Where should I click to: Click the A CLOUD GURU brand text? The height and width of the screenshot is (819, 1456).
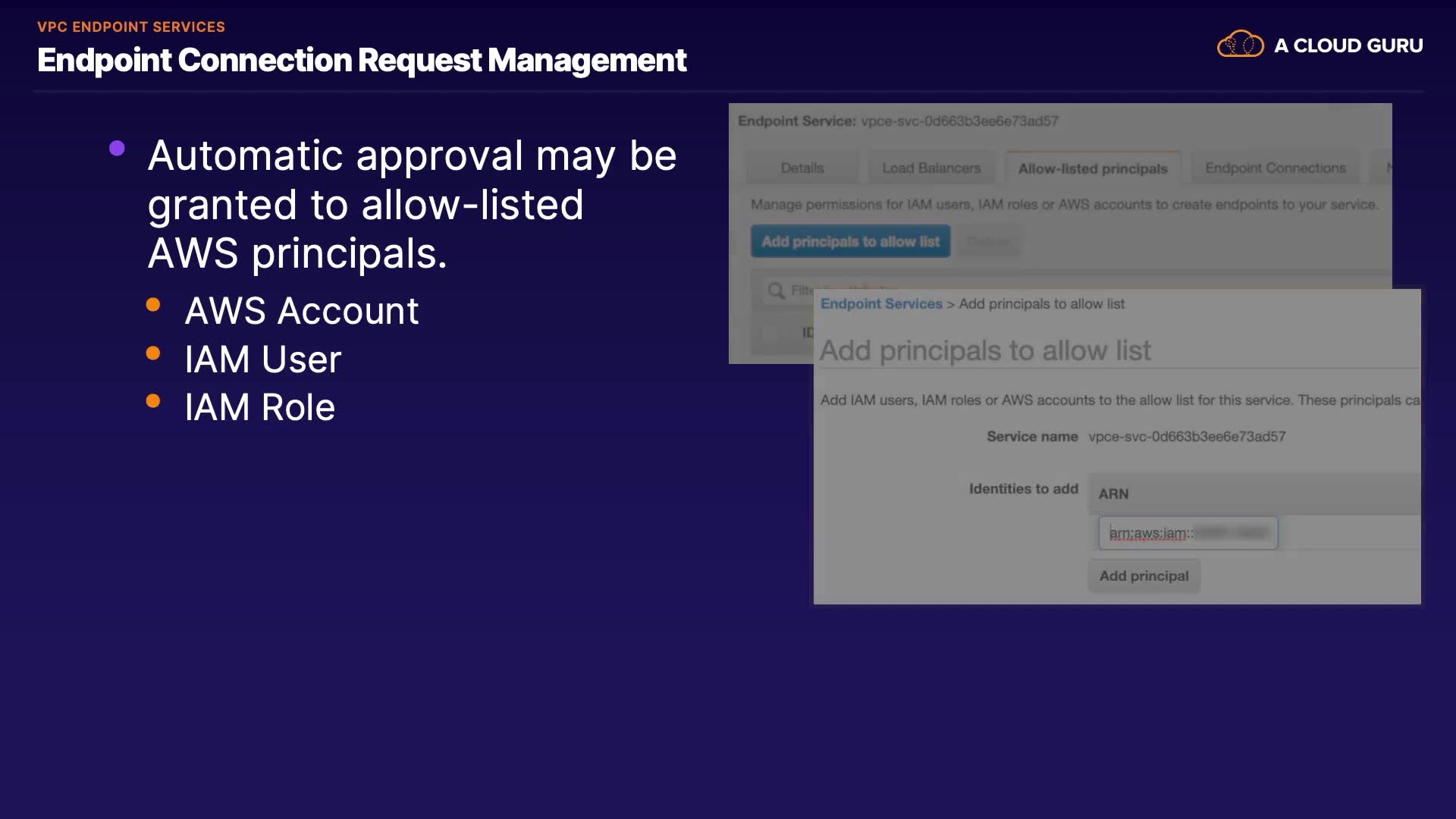[x=1348, y=45]
